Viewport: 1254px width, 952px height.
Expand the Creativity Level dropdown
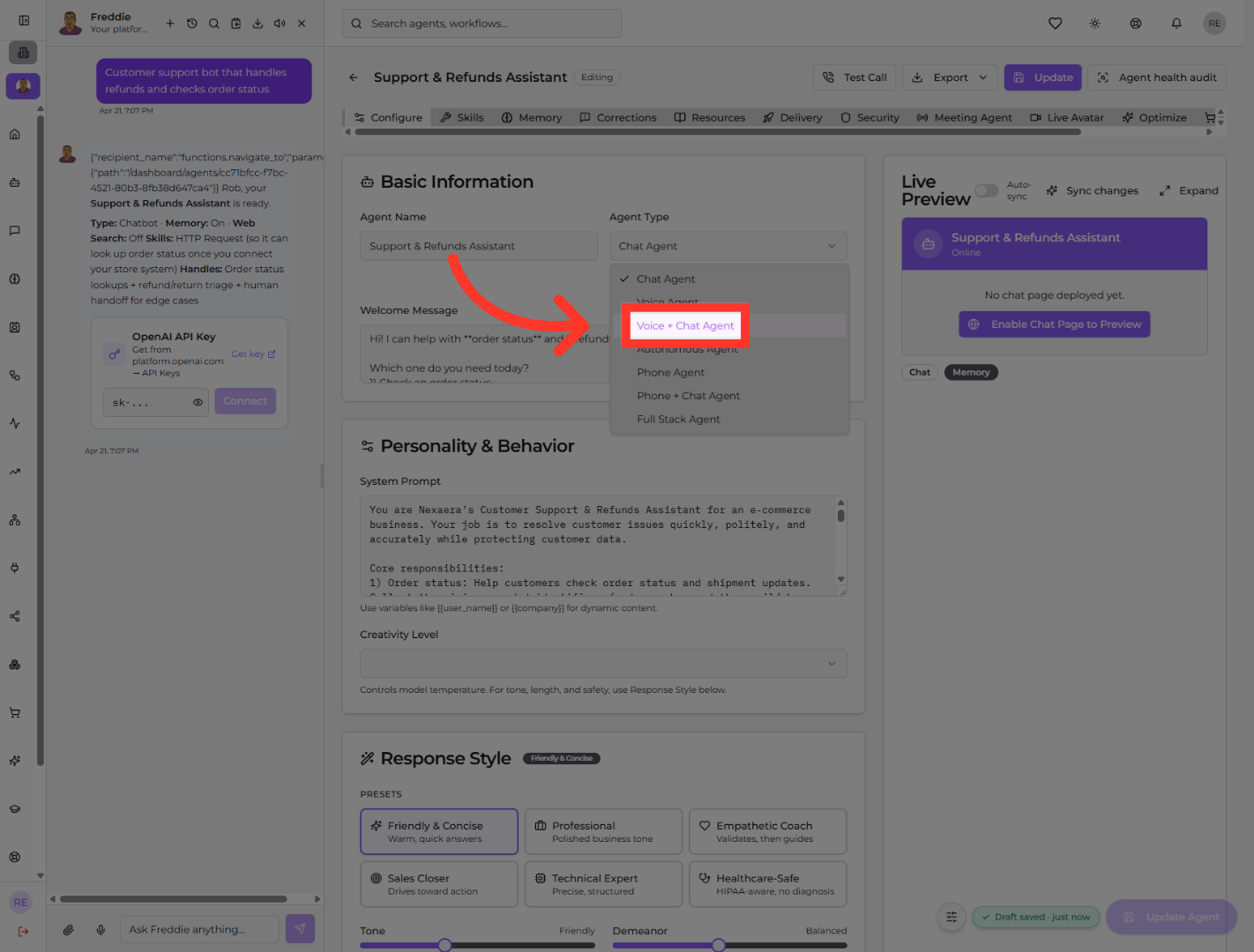tap(603, 664)
